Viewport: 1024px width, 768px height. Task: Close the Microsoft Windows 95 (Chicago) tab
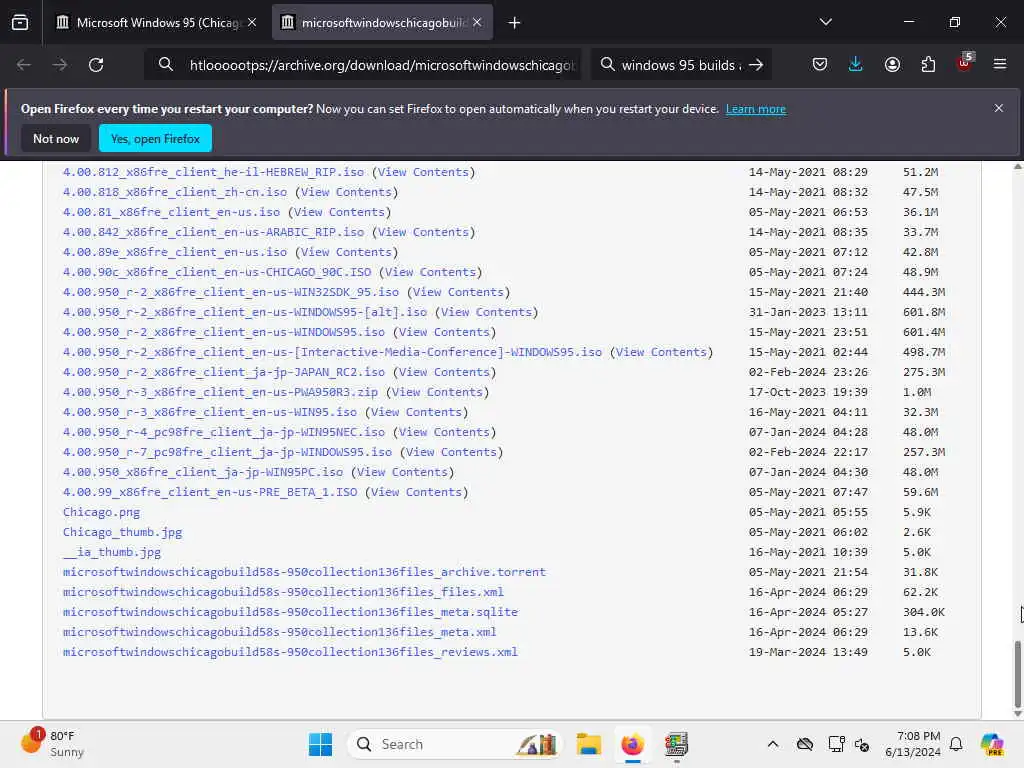(252, 22)
